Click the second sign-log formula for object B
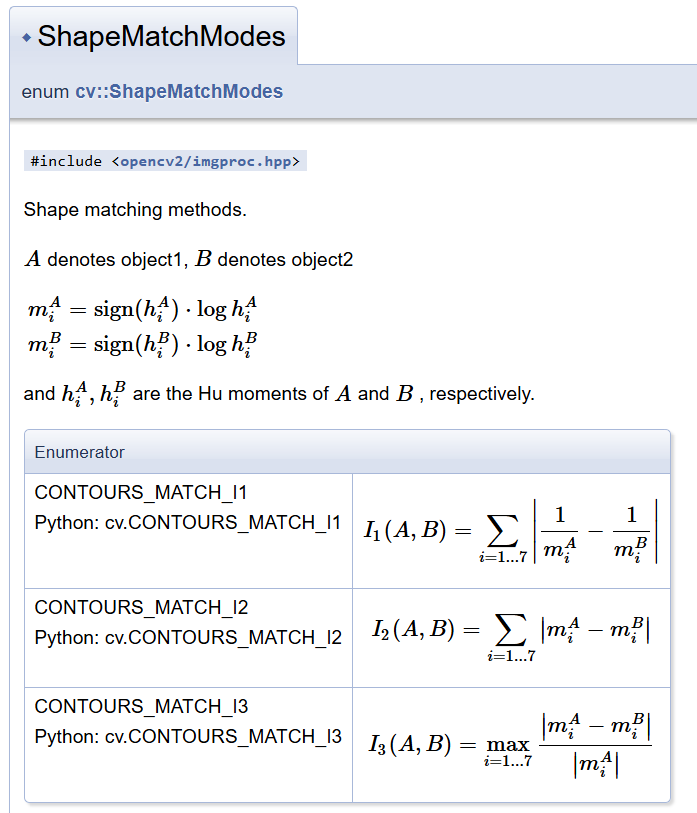This screenshot has width=697, height=813. pyautogui.click(x=143, y=345)
